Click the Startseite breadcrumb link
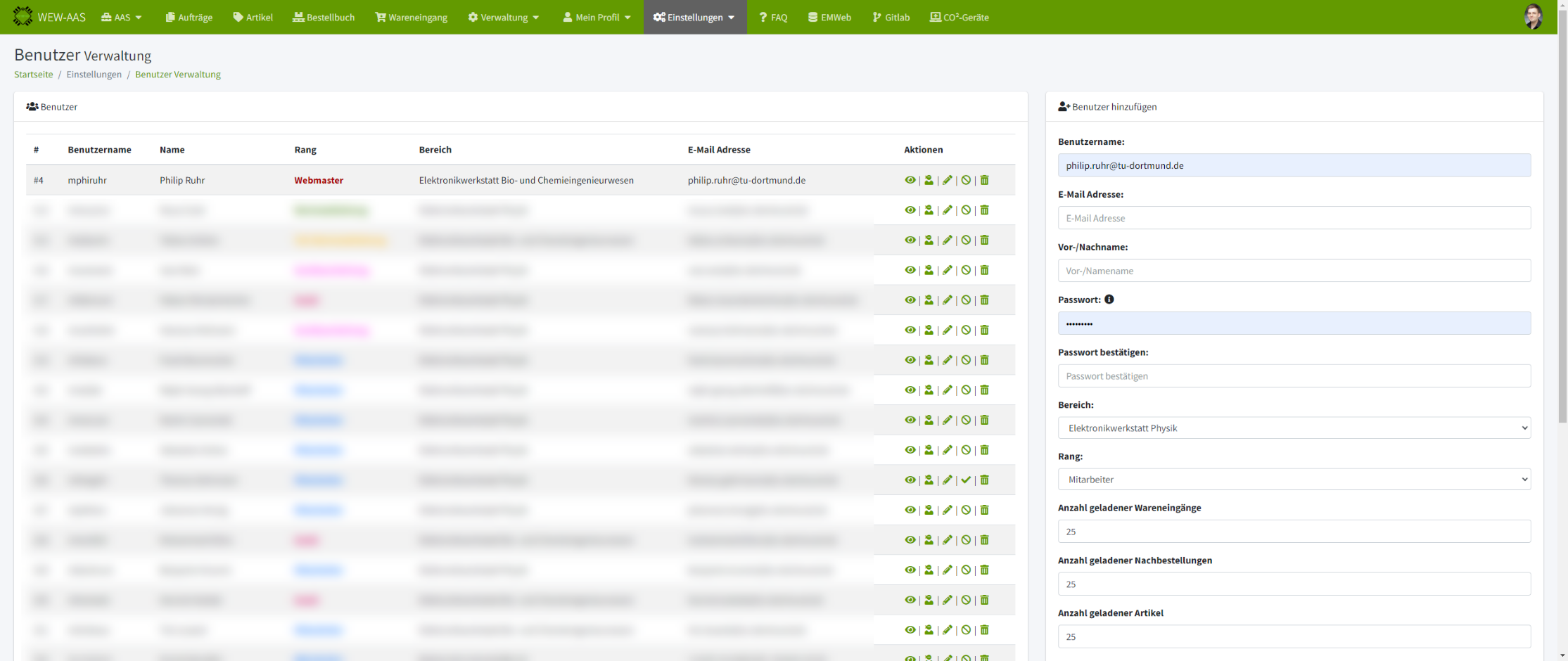 33,75
